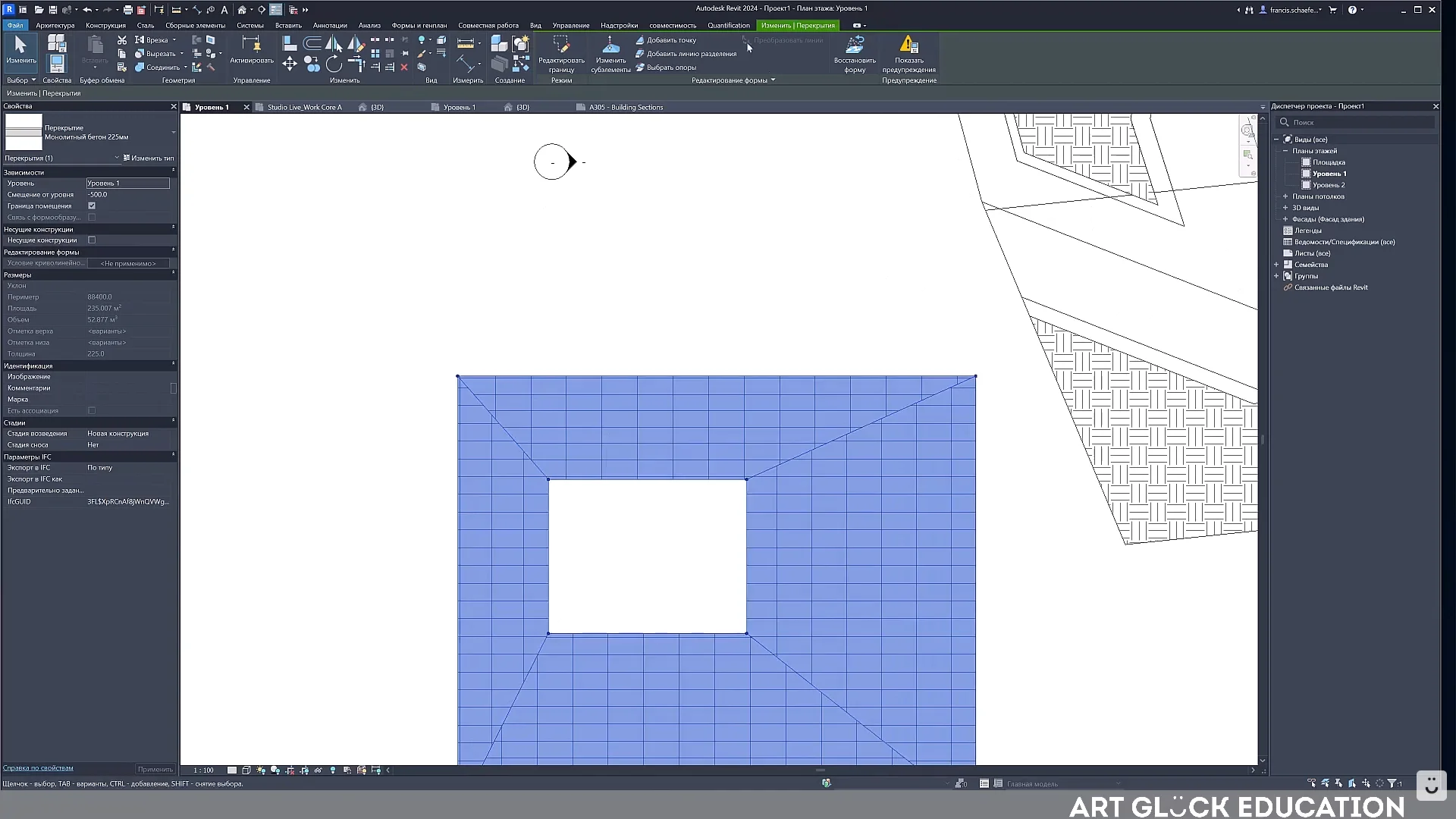This screenshot has width=1456, height=819.
Task: Click the Undo arrow in quick access toolbar
Action: pyautogui.click(x=86, y=10)
